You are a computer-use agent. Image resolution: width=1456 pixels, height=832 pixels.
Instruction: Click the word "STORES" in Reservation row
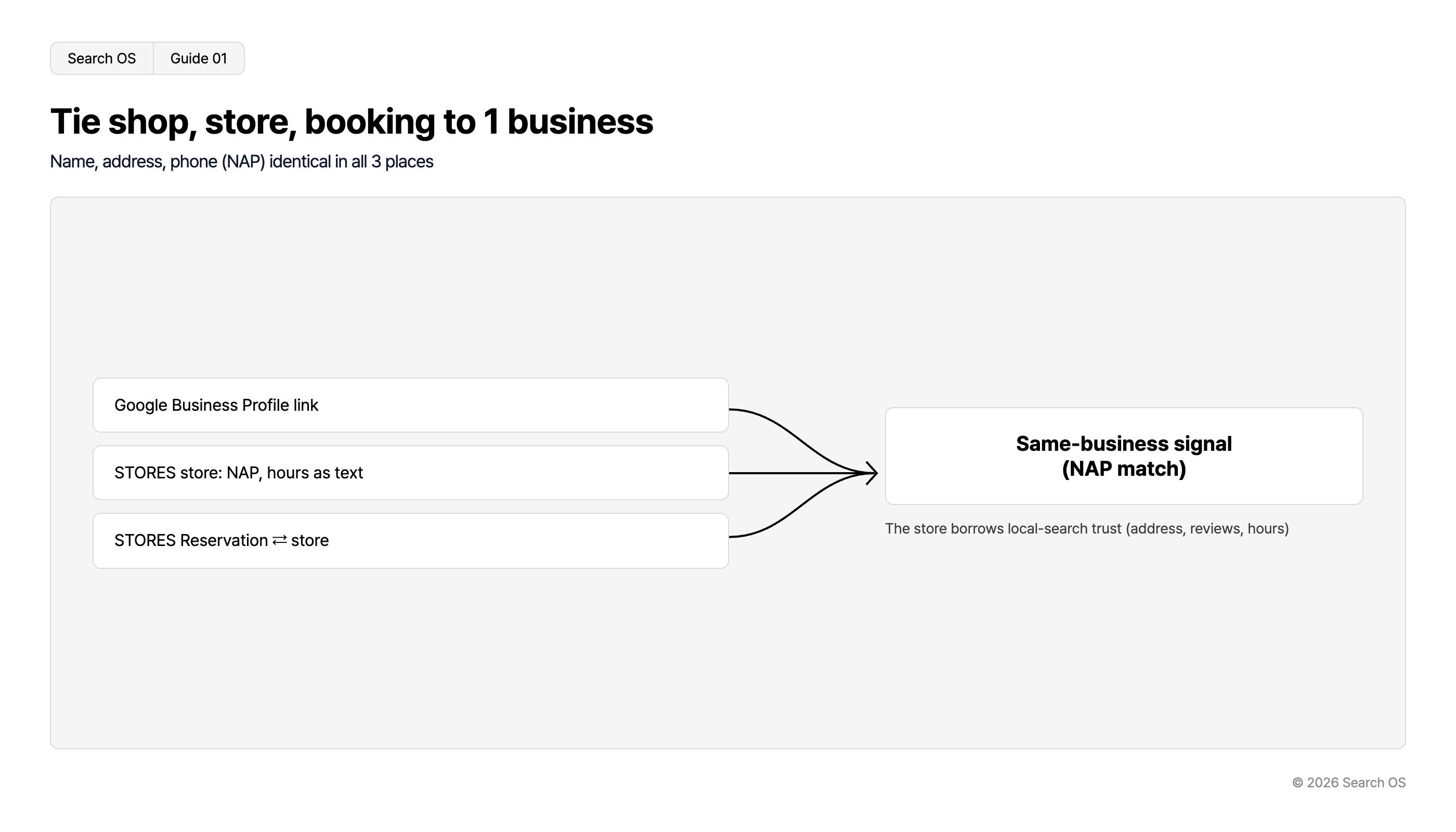point(145,541)
